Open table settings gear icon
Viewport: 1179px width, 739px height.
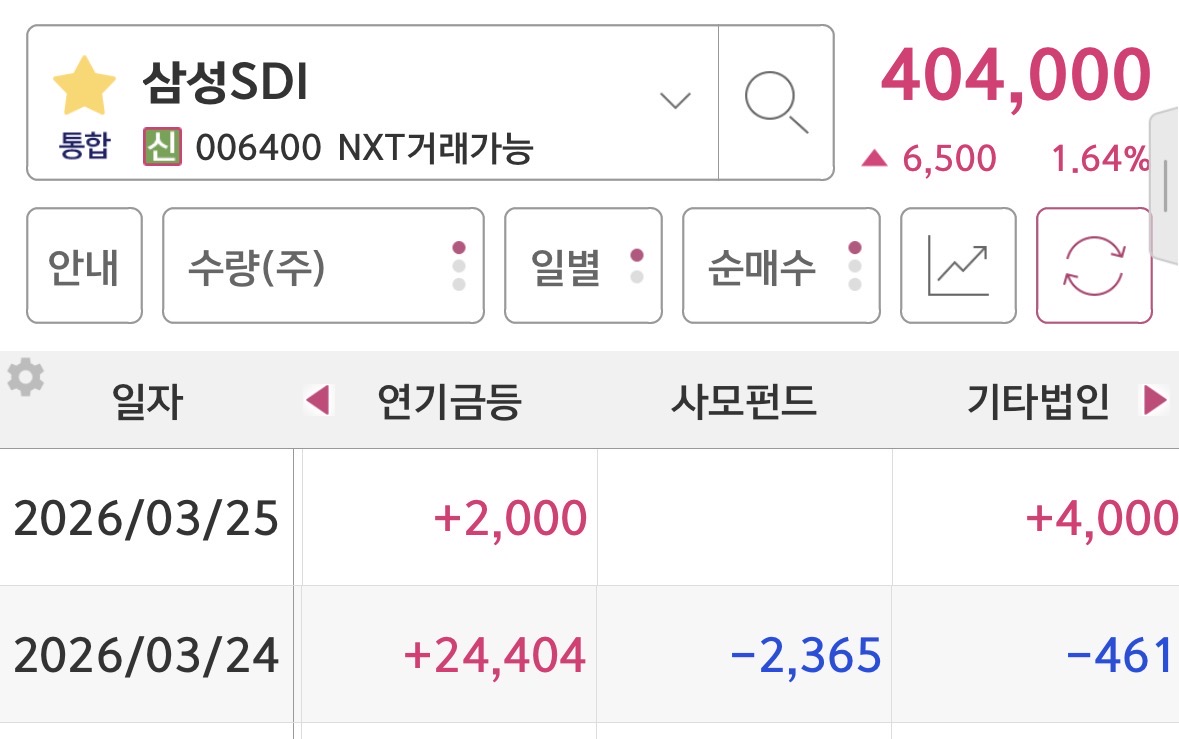pyautogui.click(x=25, y=379)
